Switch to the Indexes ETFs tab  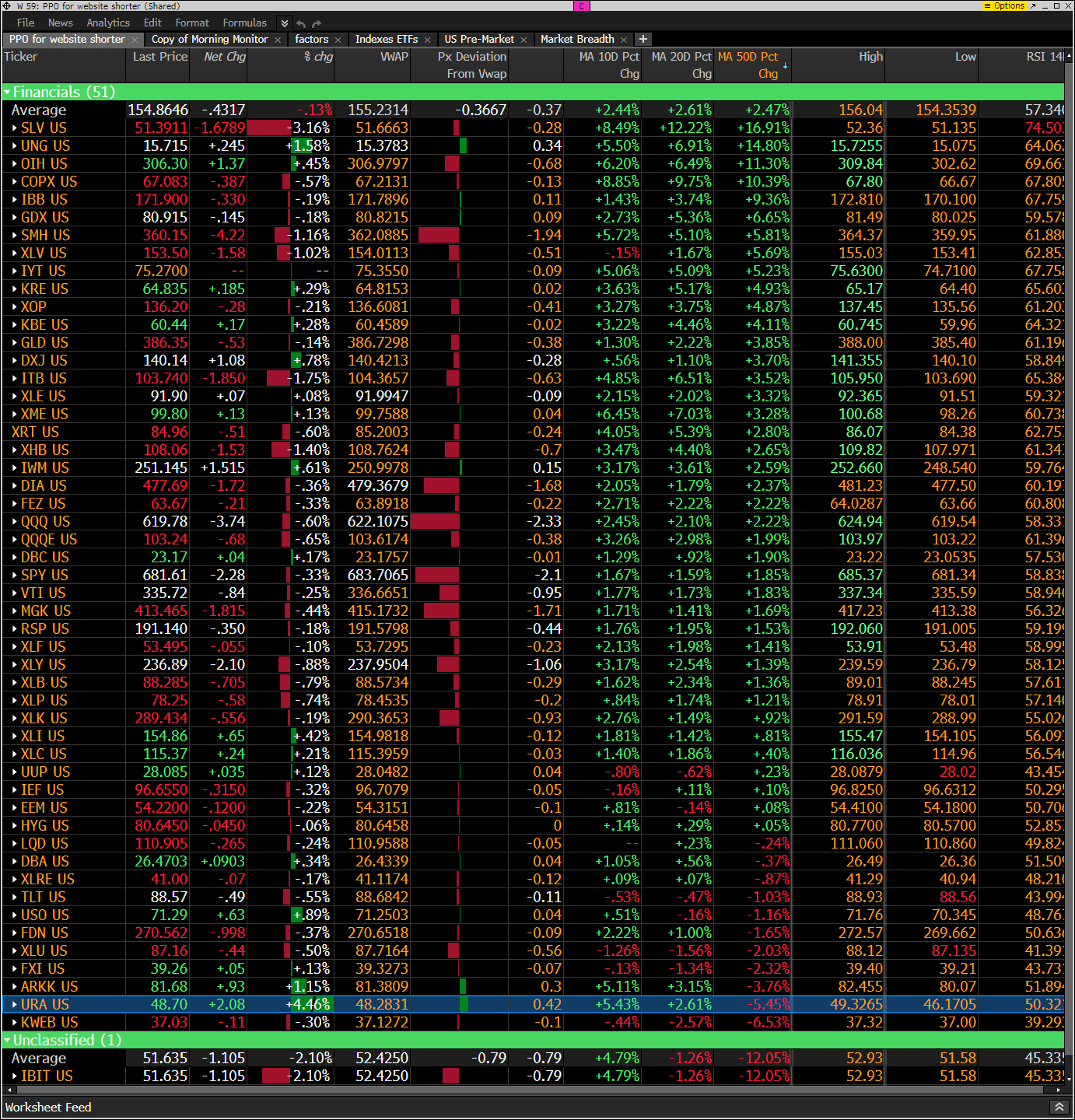pos(386,39)
